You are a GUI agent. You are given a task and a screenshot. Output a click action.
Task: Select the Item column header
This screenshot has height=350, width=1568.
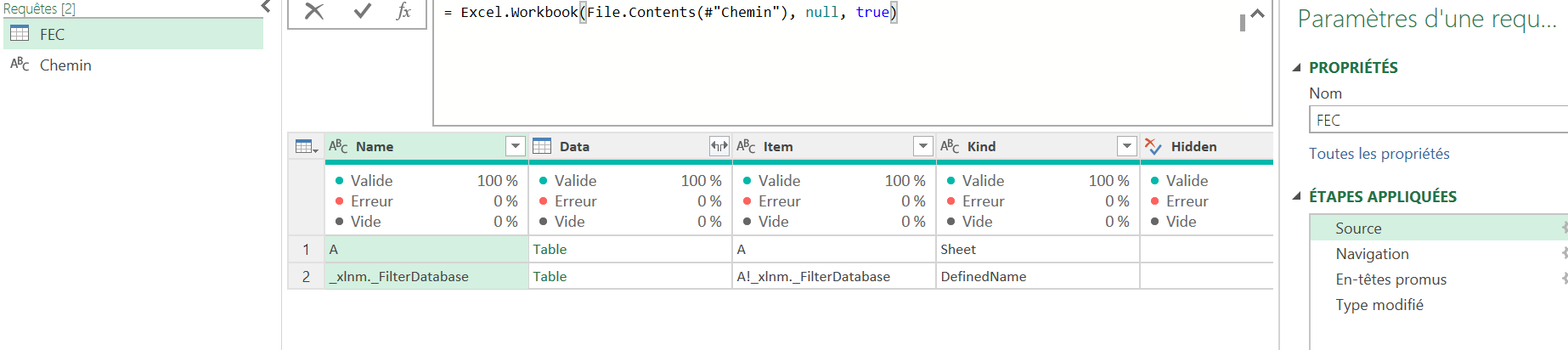coord(834,146)
